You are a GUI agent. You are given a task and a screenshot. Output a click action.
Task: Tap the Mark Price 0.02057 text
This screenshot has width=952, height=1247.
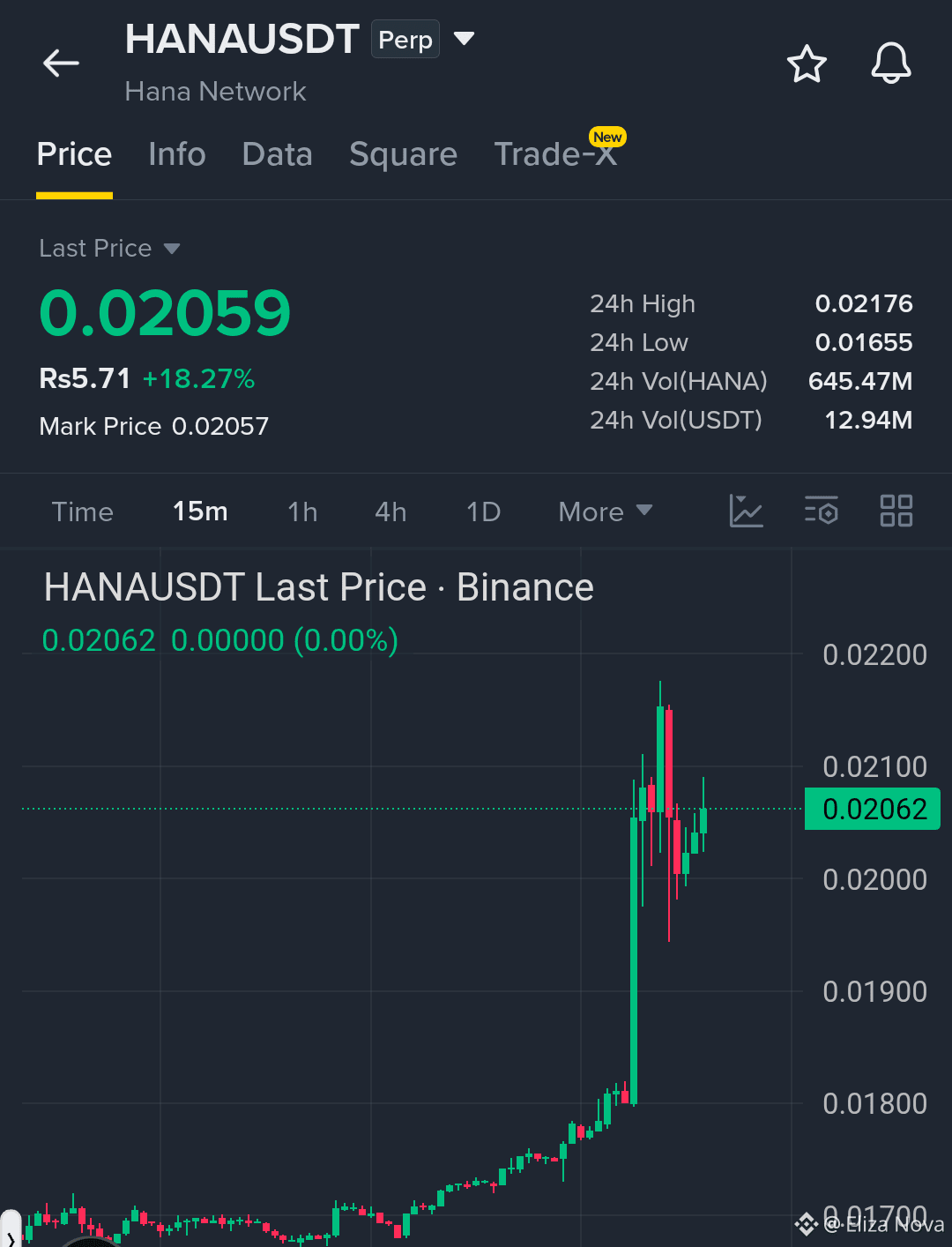tap(154, 427)
